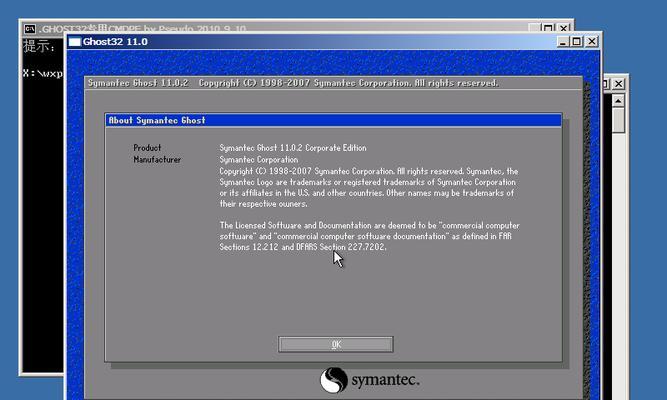Click the "Product" label in the dialog
The image size is (667, 400).
(x=147, y=148)
